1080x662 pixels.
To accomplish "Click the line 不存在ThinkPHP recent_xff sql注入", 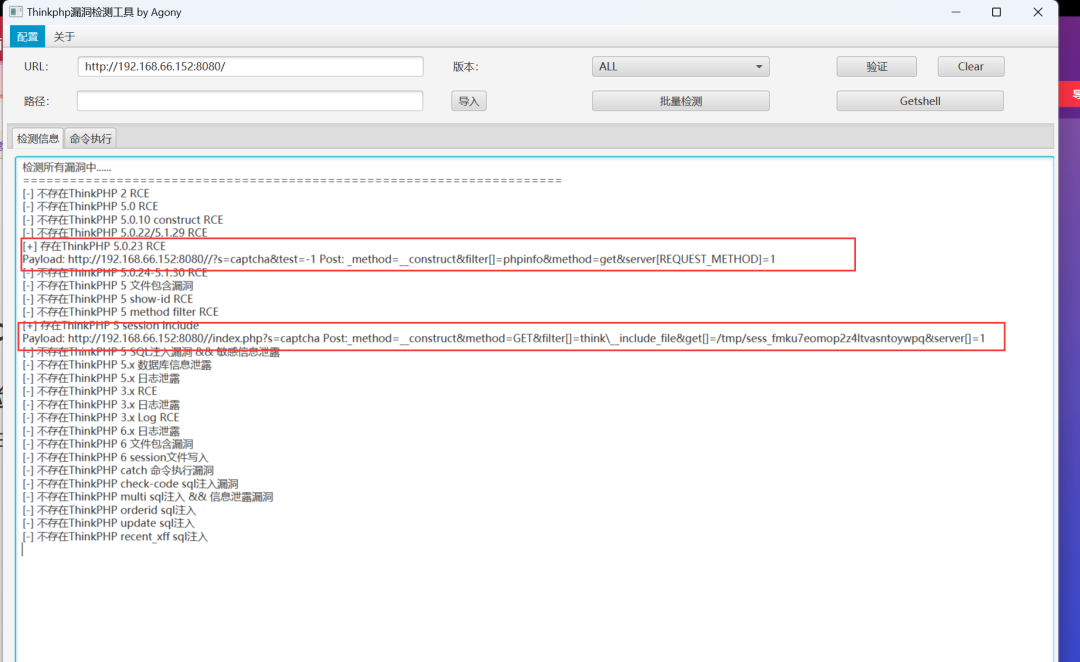I will tap(115, 537).
